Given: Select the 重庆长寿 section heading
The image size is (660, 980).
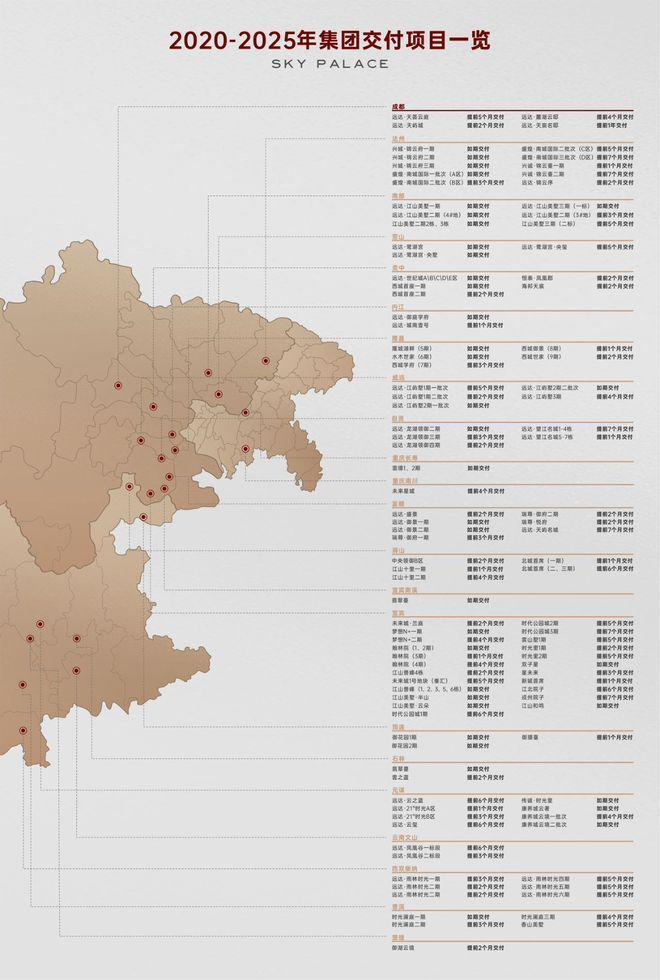Looking at the screenshot, I should click(x=405, y=458).
